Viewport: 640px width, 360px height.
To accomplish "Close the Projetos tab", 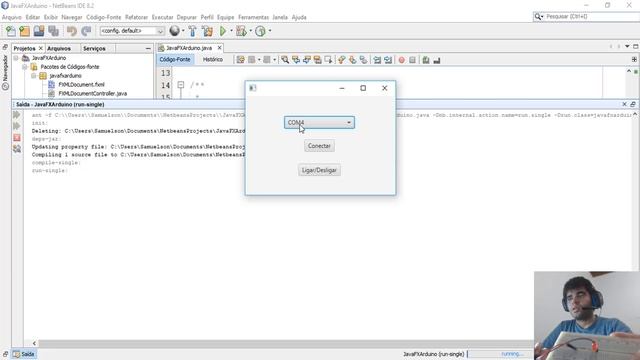I will click(x=40, y=49).
